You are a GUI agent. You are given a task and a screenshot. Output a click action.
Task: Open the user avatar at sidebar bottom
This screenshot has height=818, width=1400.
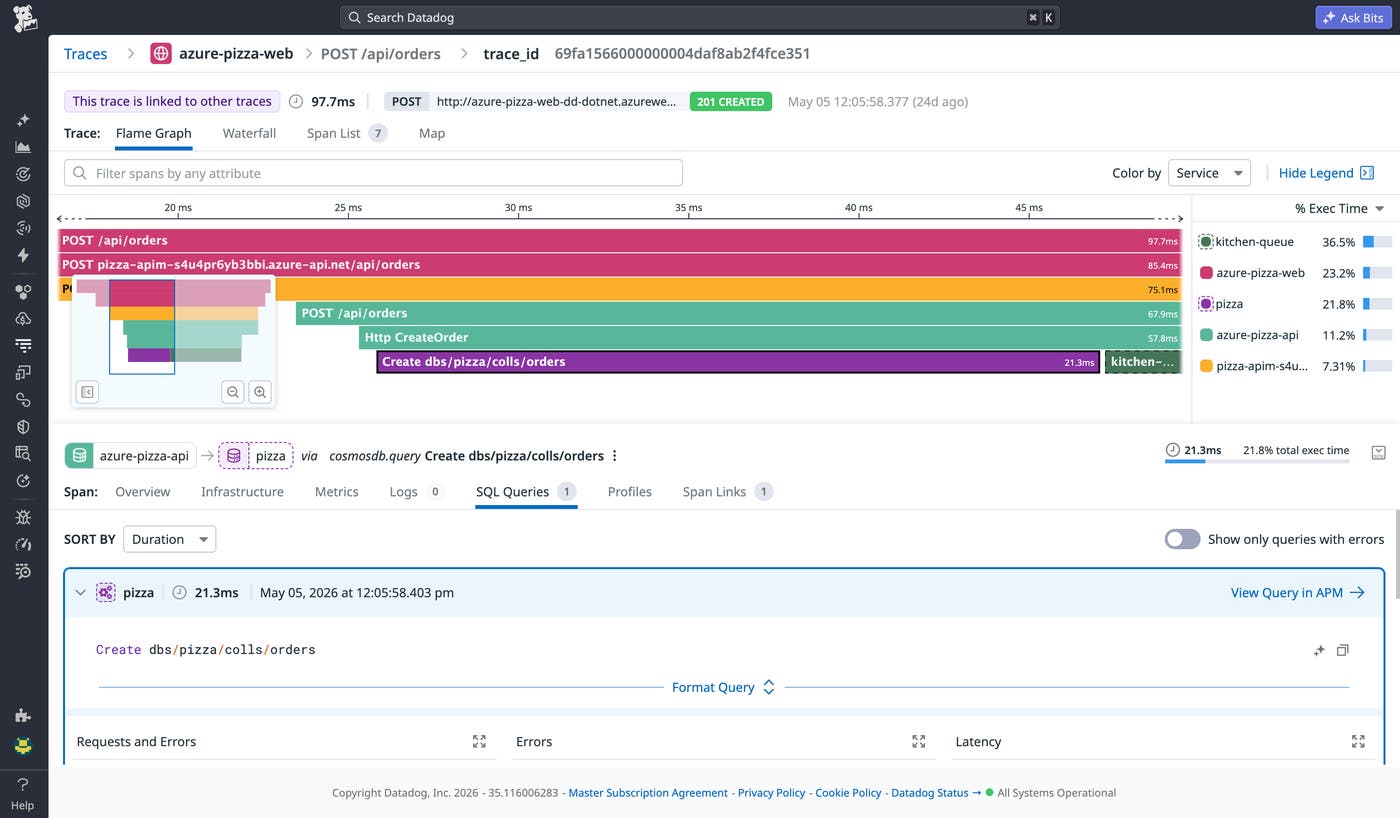24,745
